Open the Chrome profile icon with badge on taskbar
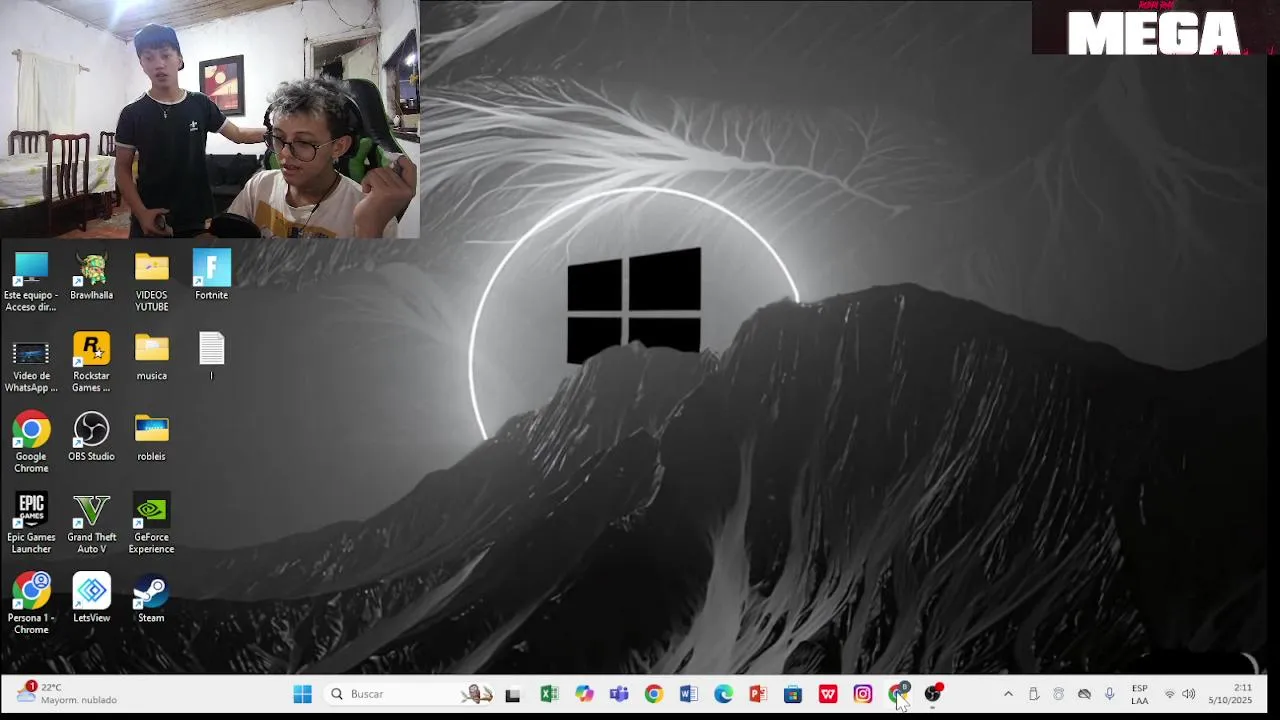 click(898, 694)
